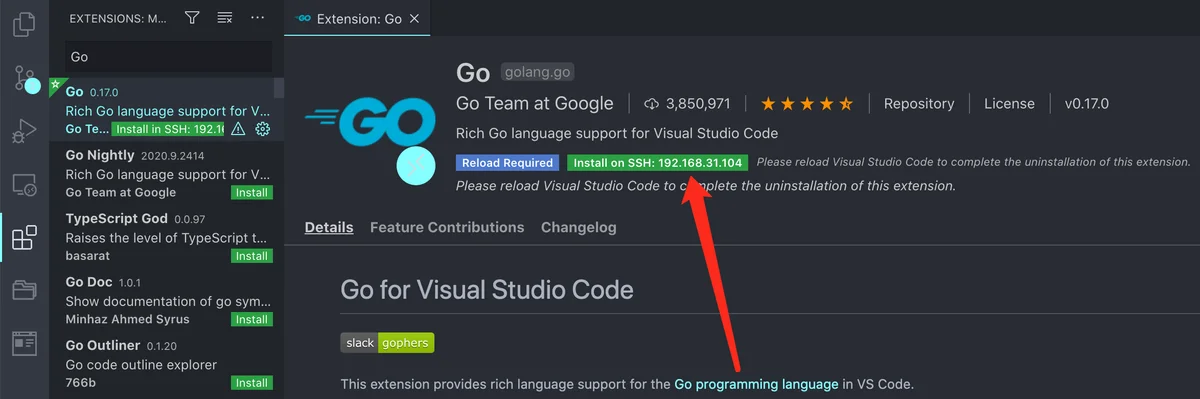Install the TypeScript God extension
This screenshot has height=399, width=1200.
tap(251, 256)
